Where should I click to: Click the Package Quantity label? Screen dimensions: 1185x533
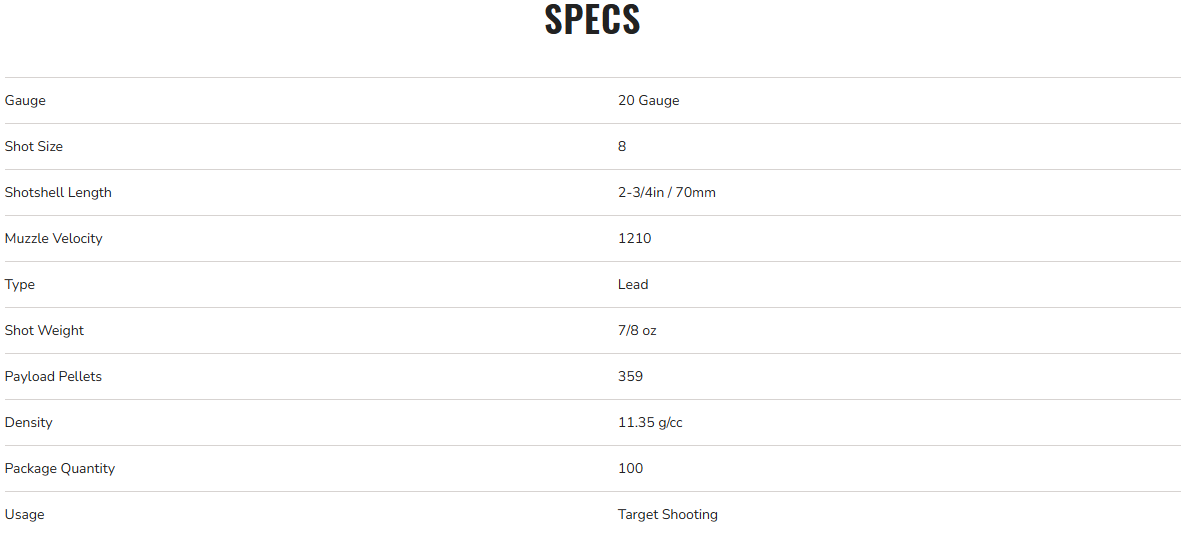click(x=60, y=468)
